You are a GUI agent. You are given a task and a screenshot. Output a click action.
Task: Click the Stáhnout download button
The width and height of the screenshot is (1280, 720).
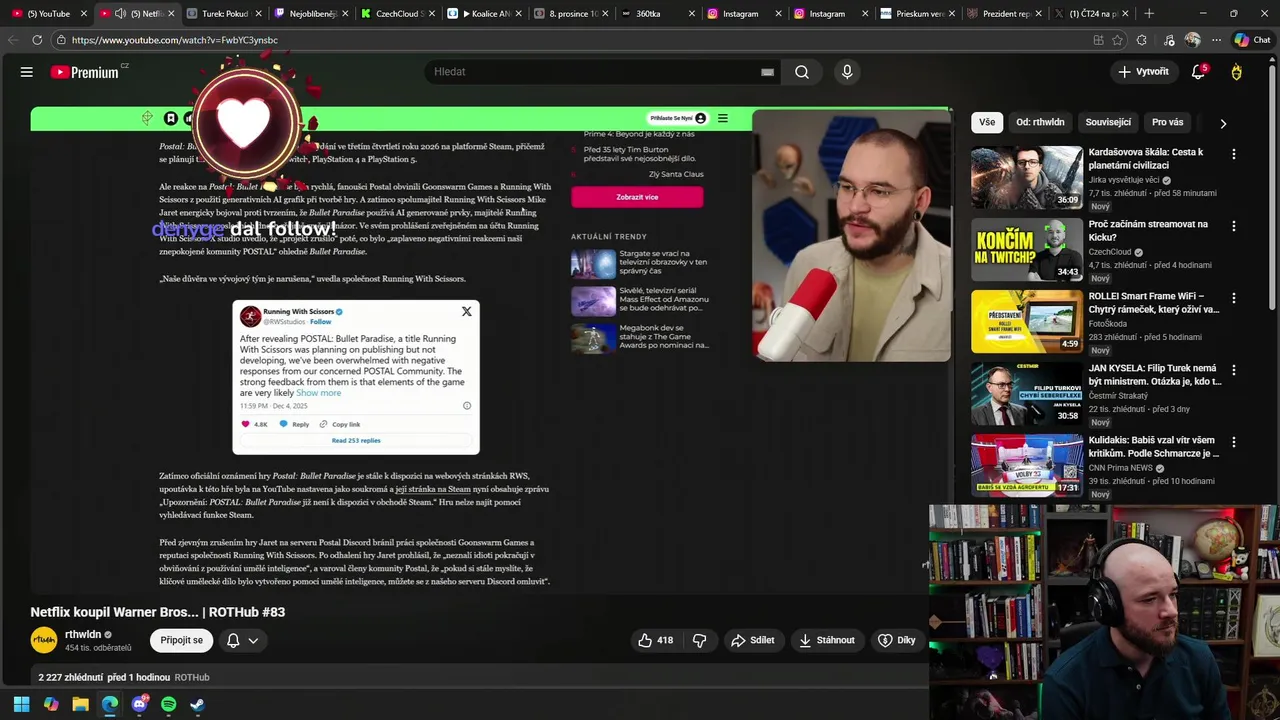click(x=826, y=640)
